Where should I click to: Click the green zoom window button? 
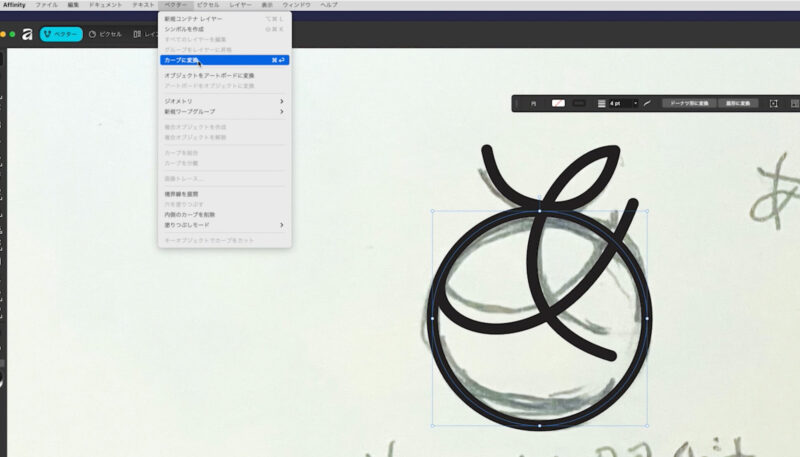point(12,34)
